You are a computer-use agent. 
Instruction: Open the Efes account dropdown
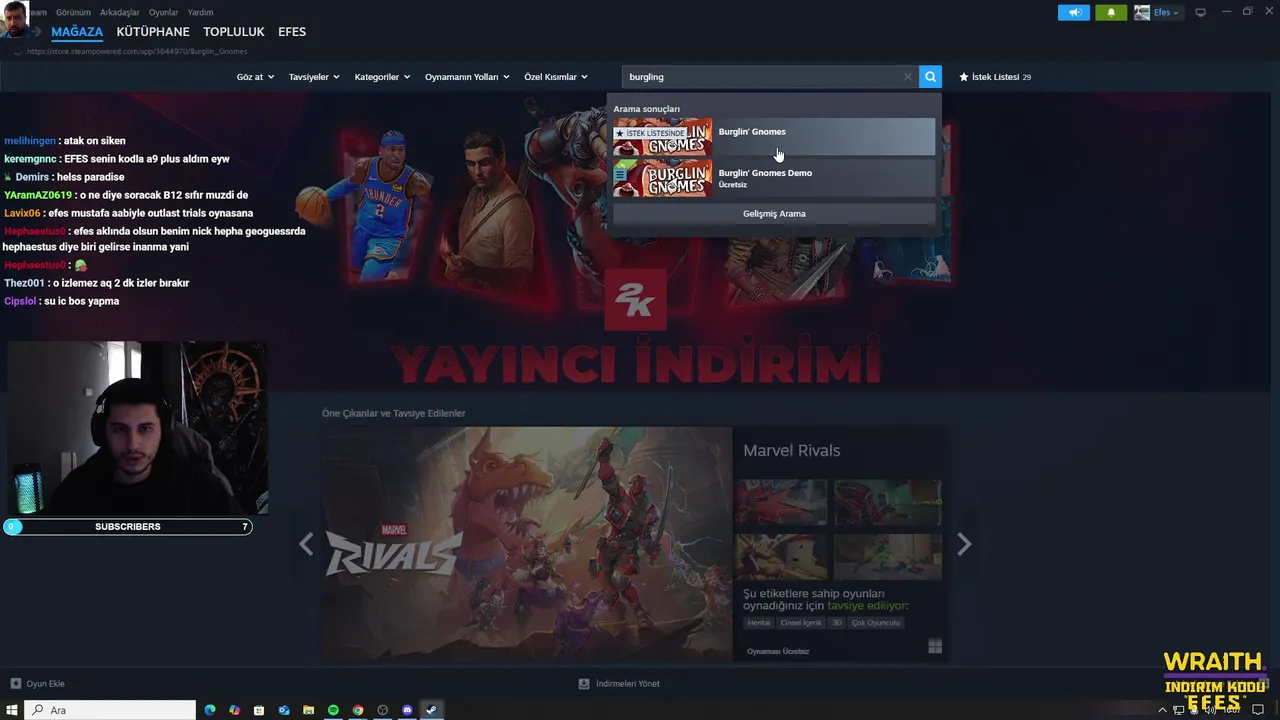(x=1166, y=13)
